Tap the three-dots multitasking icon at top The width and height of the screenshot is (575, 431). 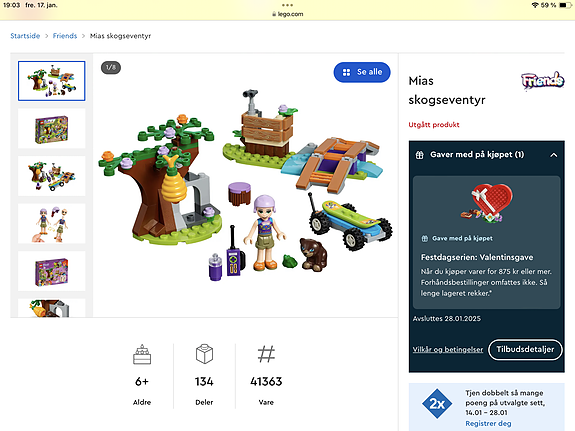coord(288,5)
